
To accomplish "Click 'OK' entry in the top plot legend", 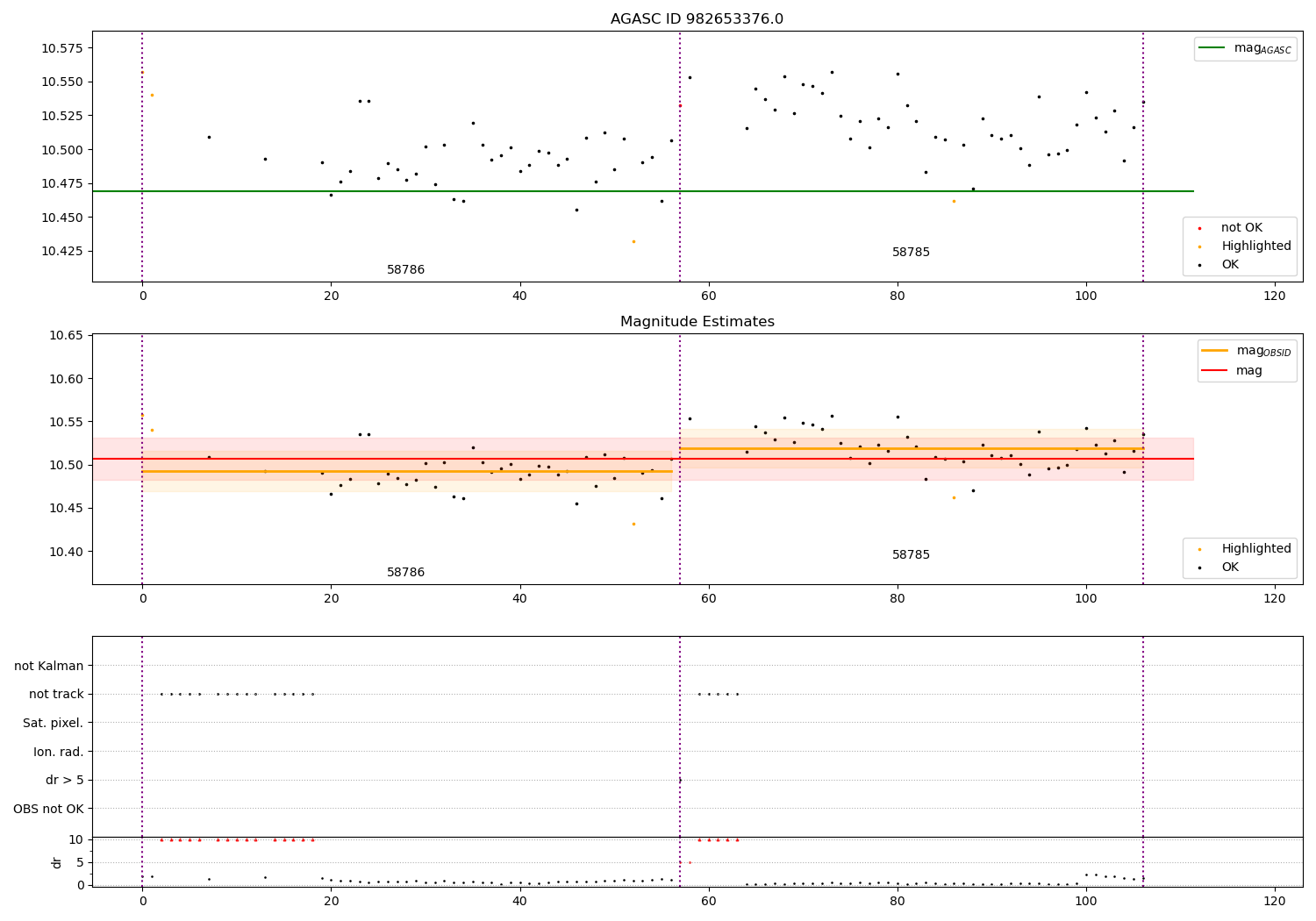I will (x=1230, y=265).
